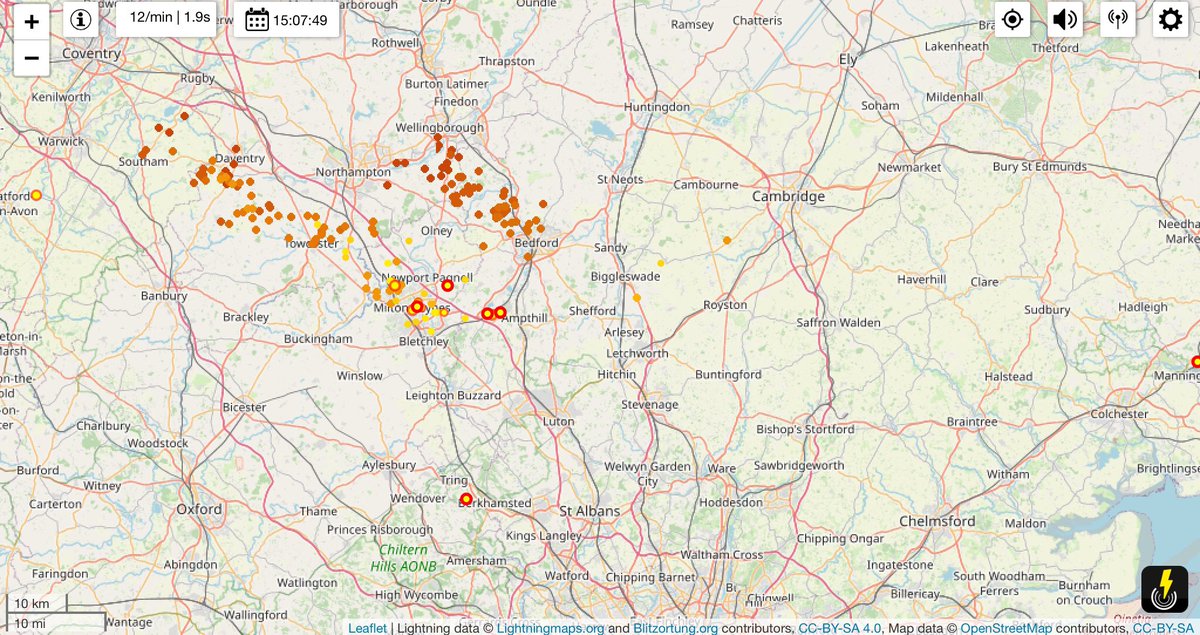This screenshot has width=1200, height=635.
Task: Click the yellow strike marker near Stratford-on-Avon
Action: pos(36,195)
